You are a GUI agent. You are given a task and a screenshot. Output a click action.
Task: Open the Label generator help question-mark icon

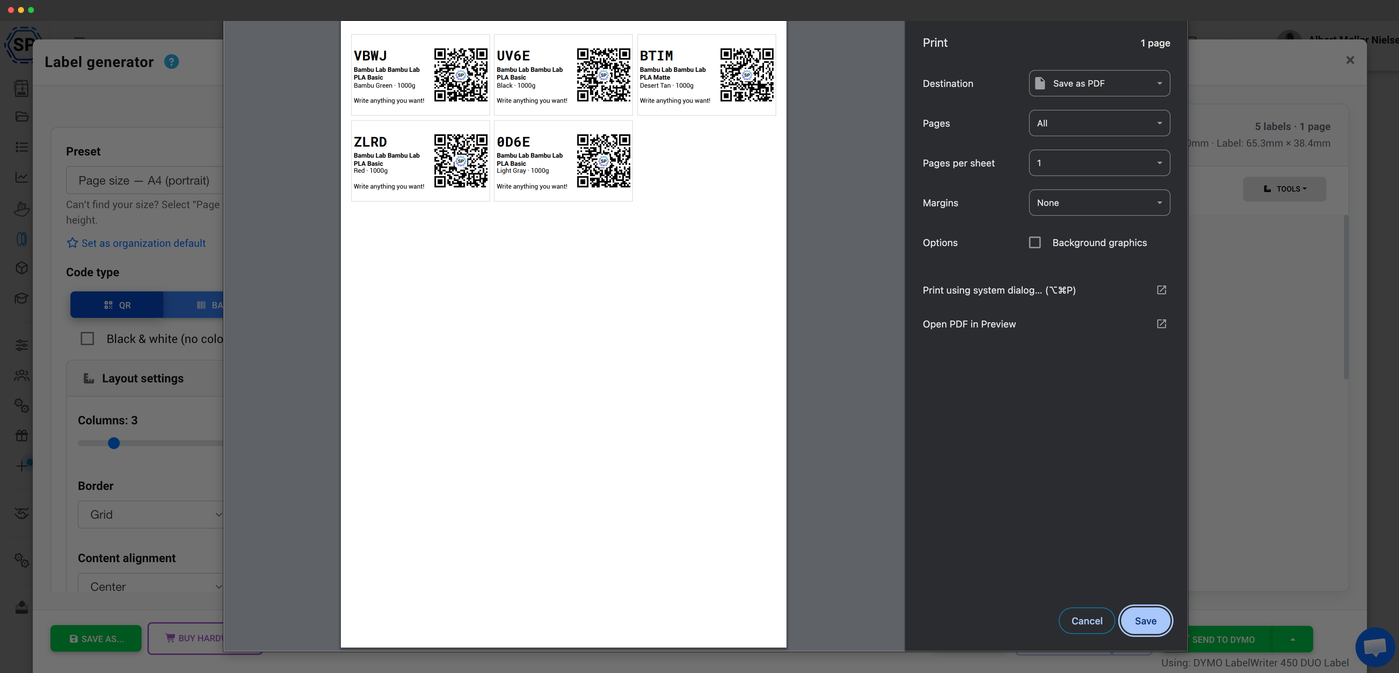[171, 62]
